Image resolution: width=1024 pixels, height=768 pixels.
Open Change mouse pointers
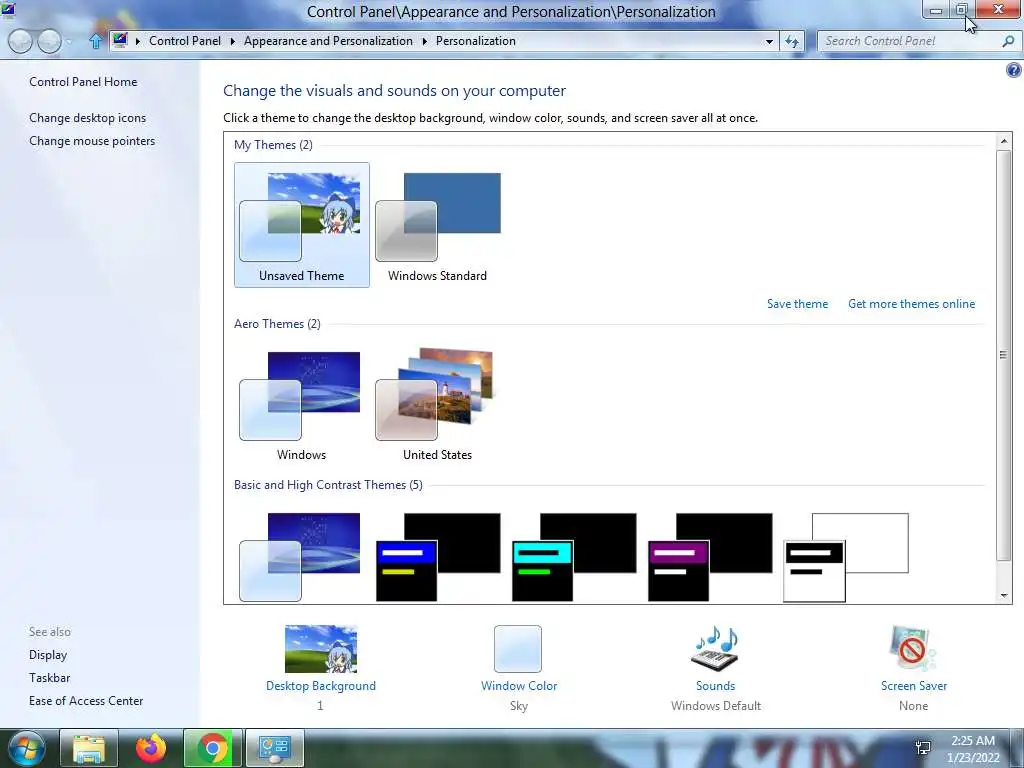click(x=92, y=140)
